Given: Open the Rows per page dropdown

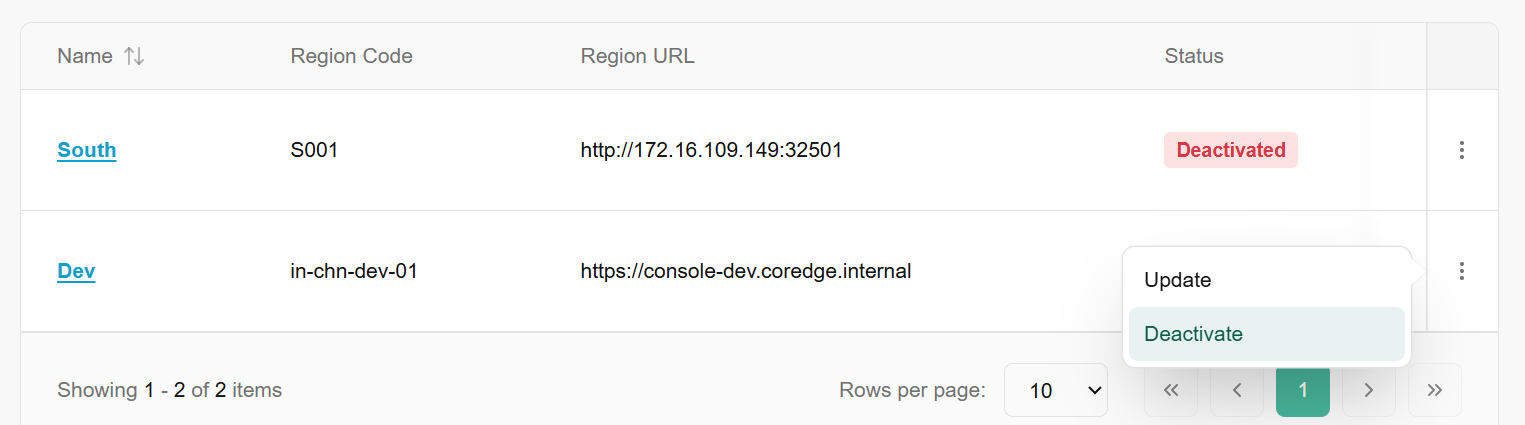Looking at the screenshot, I should click(1055, 390).
